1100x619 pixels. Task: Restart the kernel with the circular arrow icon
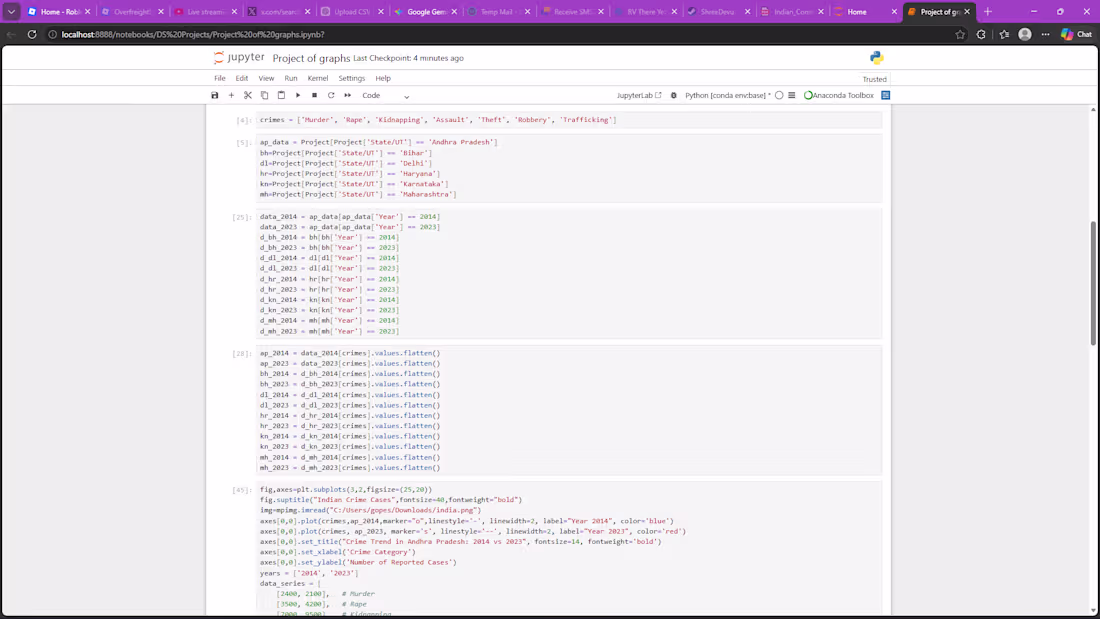[x=331, y=95]
